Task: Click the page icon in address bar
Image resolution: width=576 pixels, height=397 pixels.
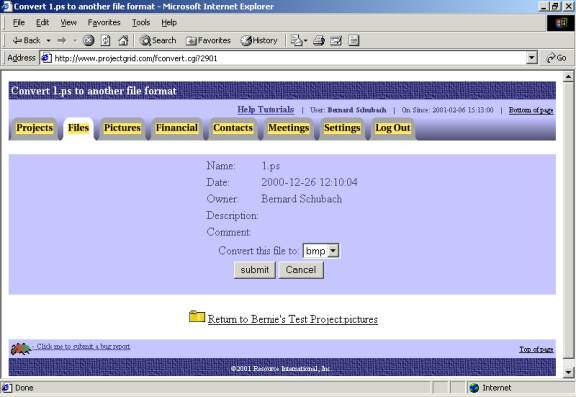Action: 46,58
